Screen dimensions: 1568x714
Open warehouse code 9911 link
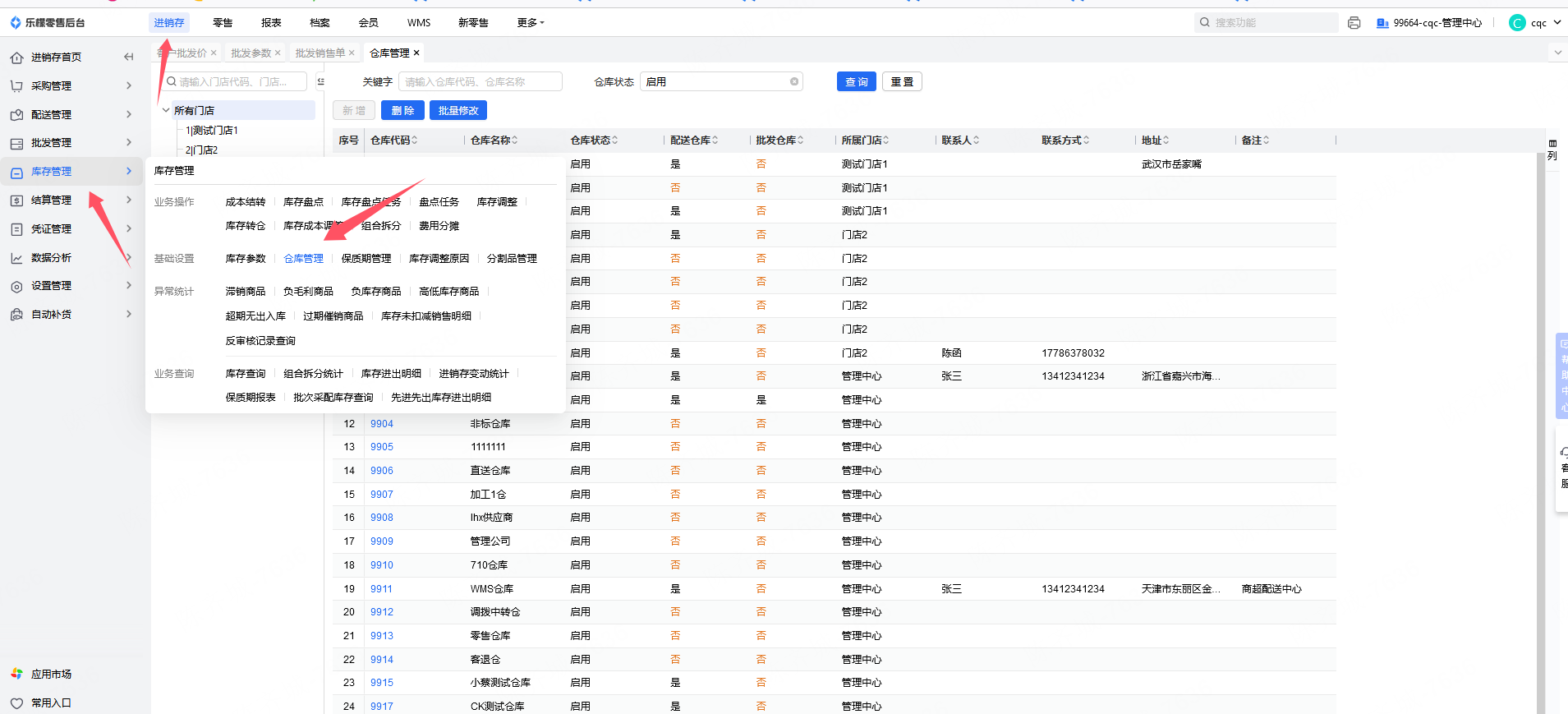click(x=381, y=589)
